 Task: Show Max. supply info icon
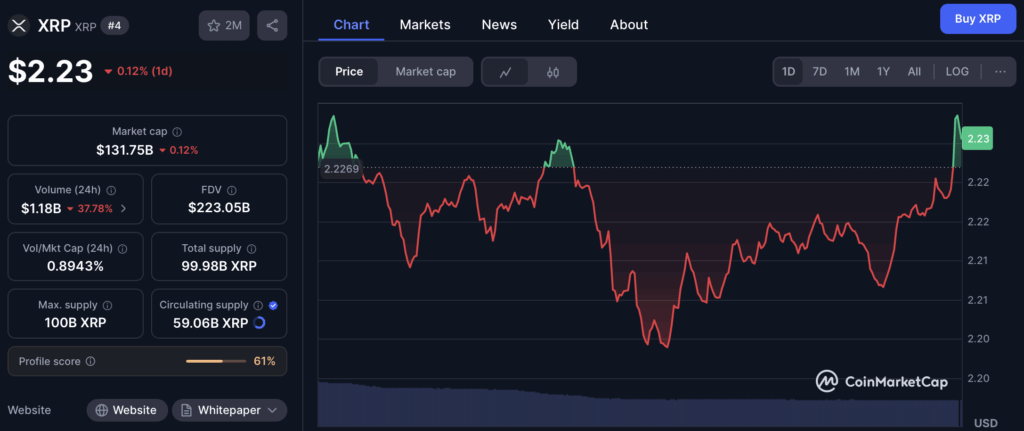tap(108, 305)
